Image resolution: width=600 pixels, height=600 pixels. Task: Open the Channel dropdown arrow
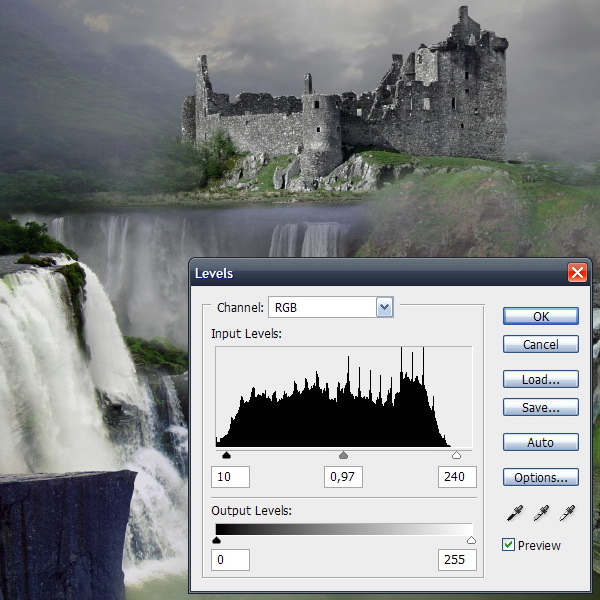(x=385, y=308)
